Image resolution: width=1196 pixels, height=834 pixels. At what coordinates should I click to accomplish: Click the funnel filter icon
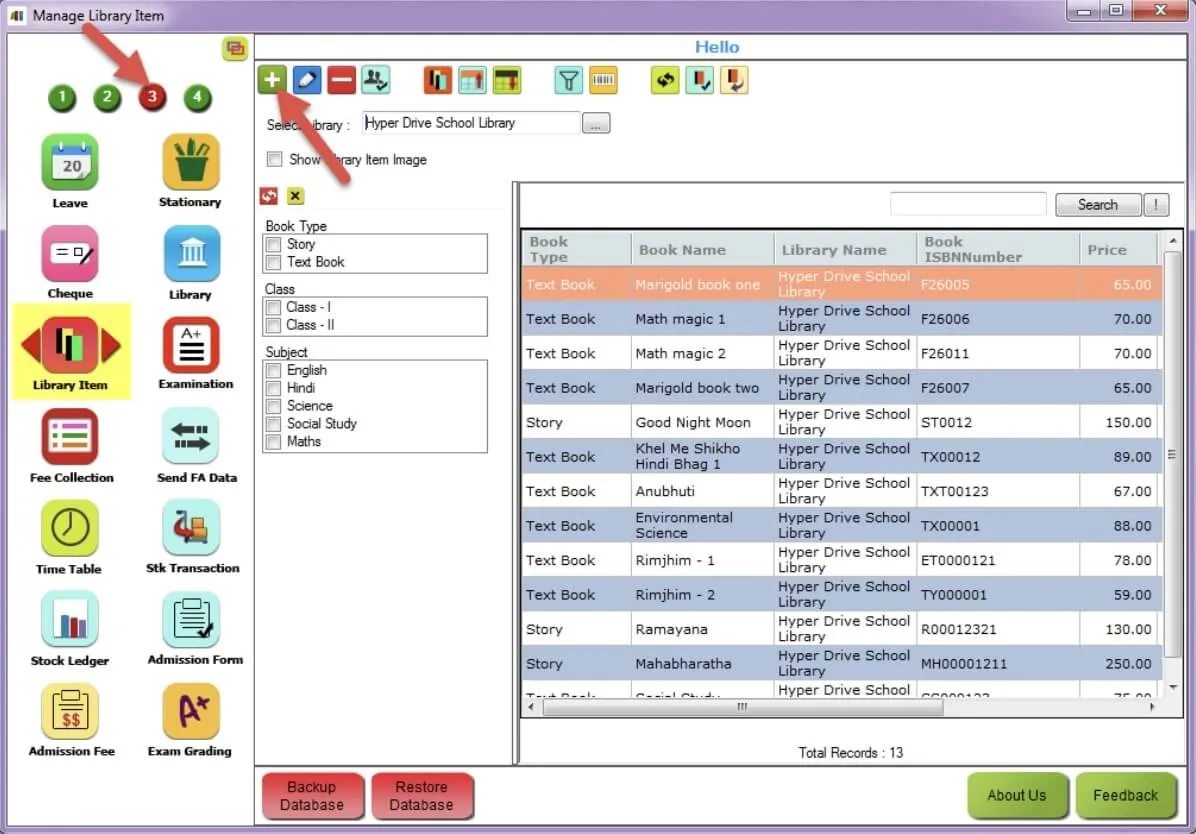(568, 79)
